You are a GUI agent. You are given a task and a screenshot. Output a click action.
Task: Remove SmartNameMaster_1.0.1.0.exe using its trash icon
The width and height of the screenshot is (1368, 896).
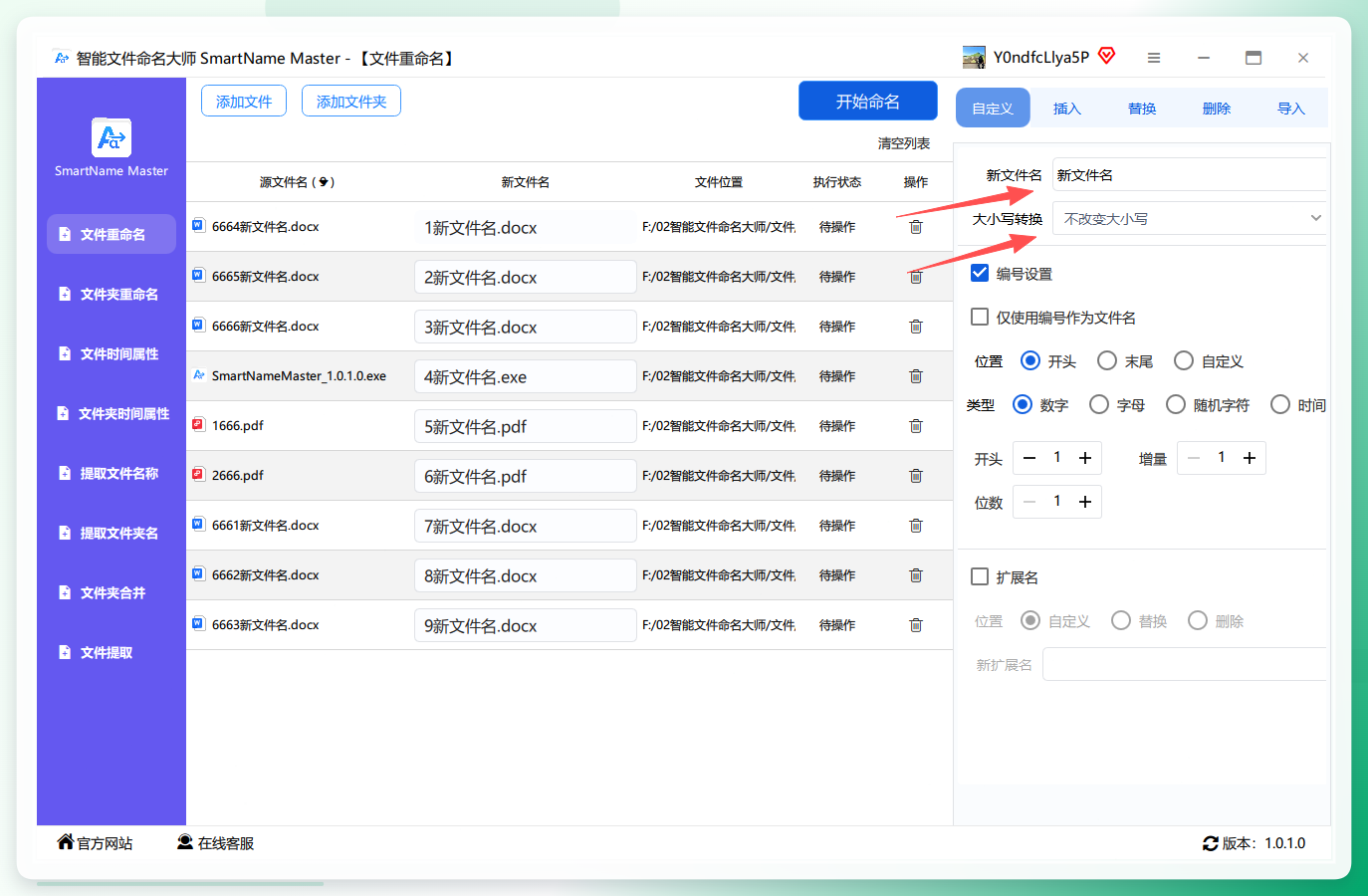[x=916, y=376]
